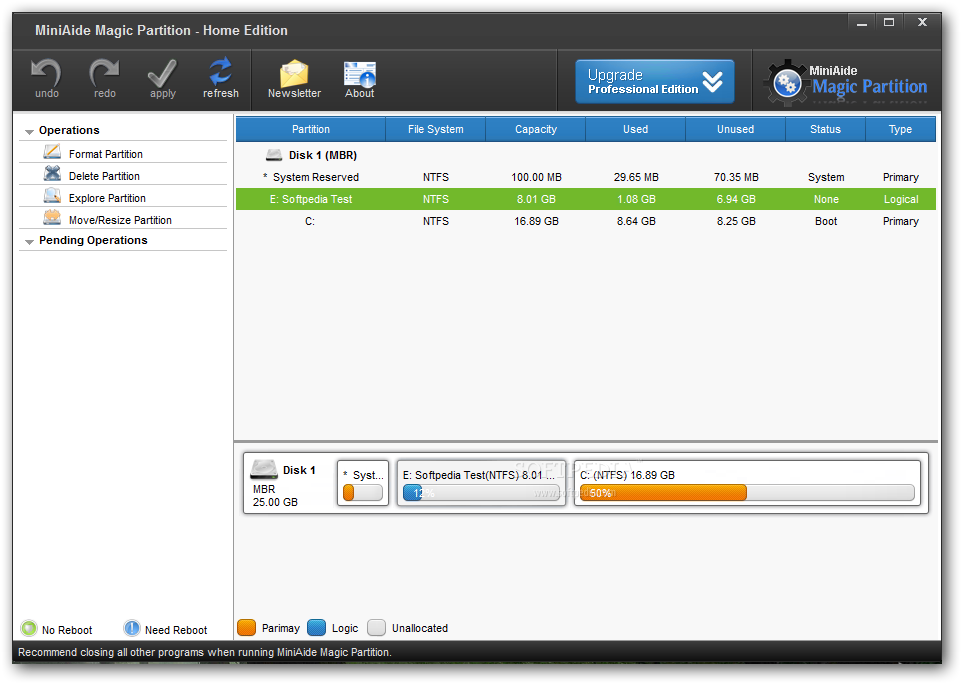Click the redo arrow icon
Viewport: 962px width, 684px height.
(x=104, y=73)
